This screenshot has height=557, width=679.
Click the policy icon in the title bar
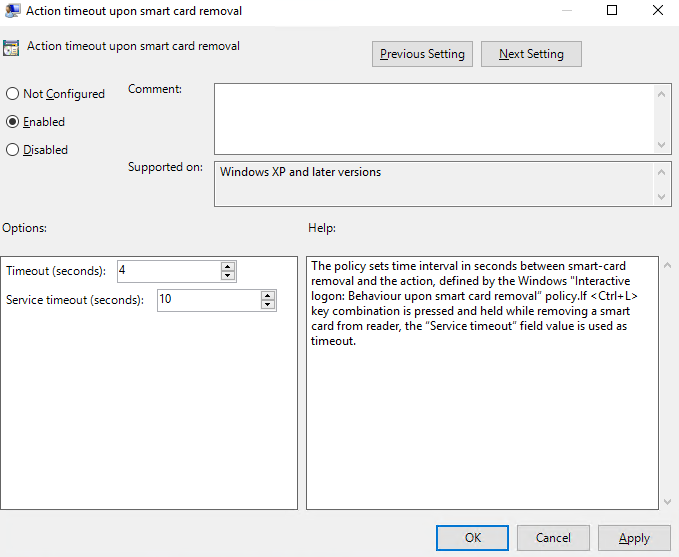coord(13,11)
